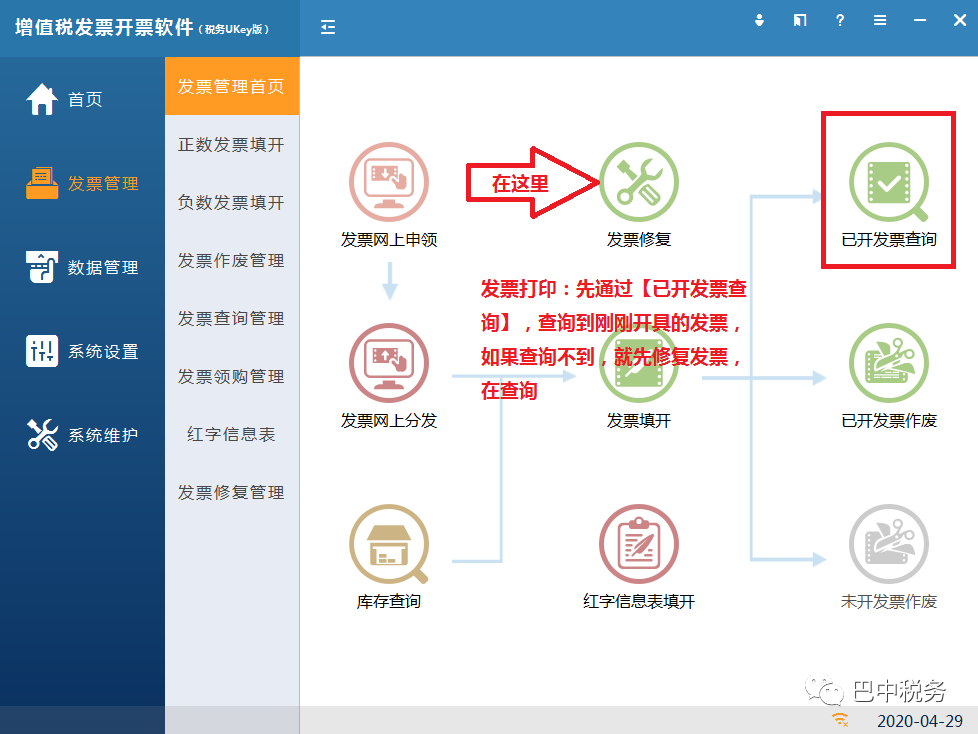Viewport: 978px width, 734px height.
Task: Click the 系统设置 sliders icon
Action: coord(42,350)
